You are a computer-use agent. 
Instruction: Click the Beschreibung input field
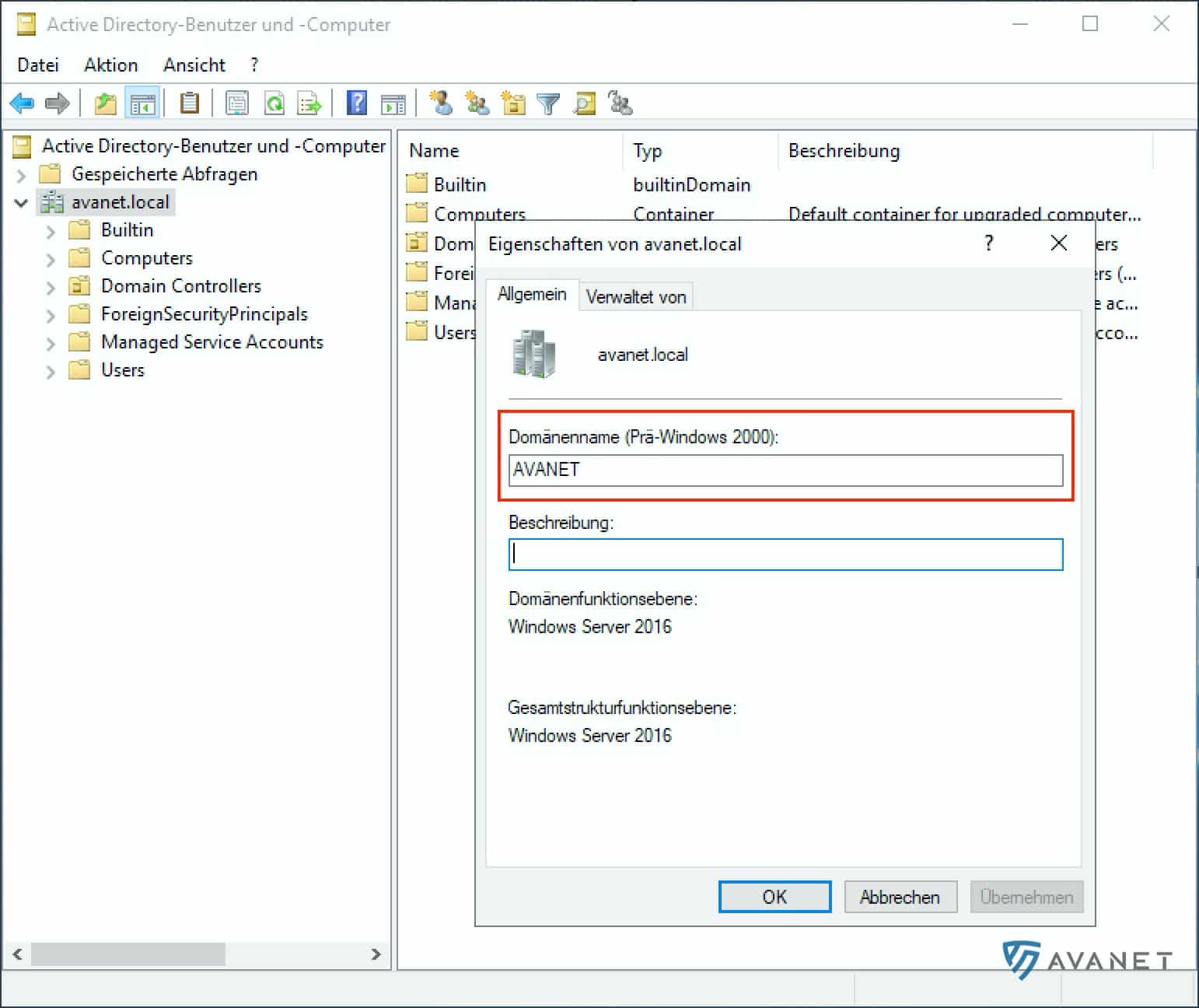click(x=785, y=555)
